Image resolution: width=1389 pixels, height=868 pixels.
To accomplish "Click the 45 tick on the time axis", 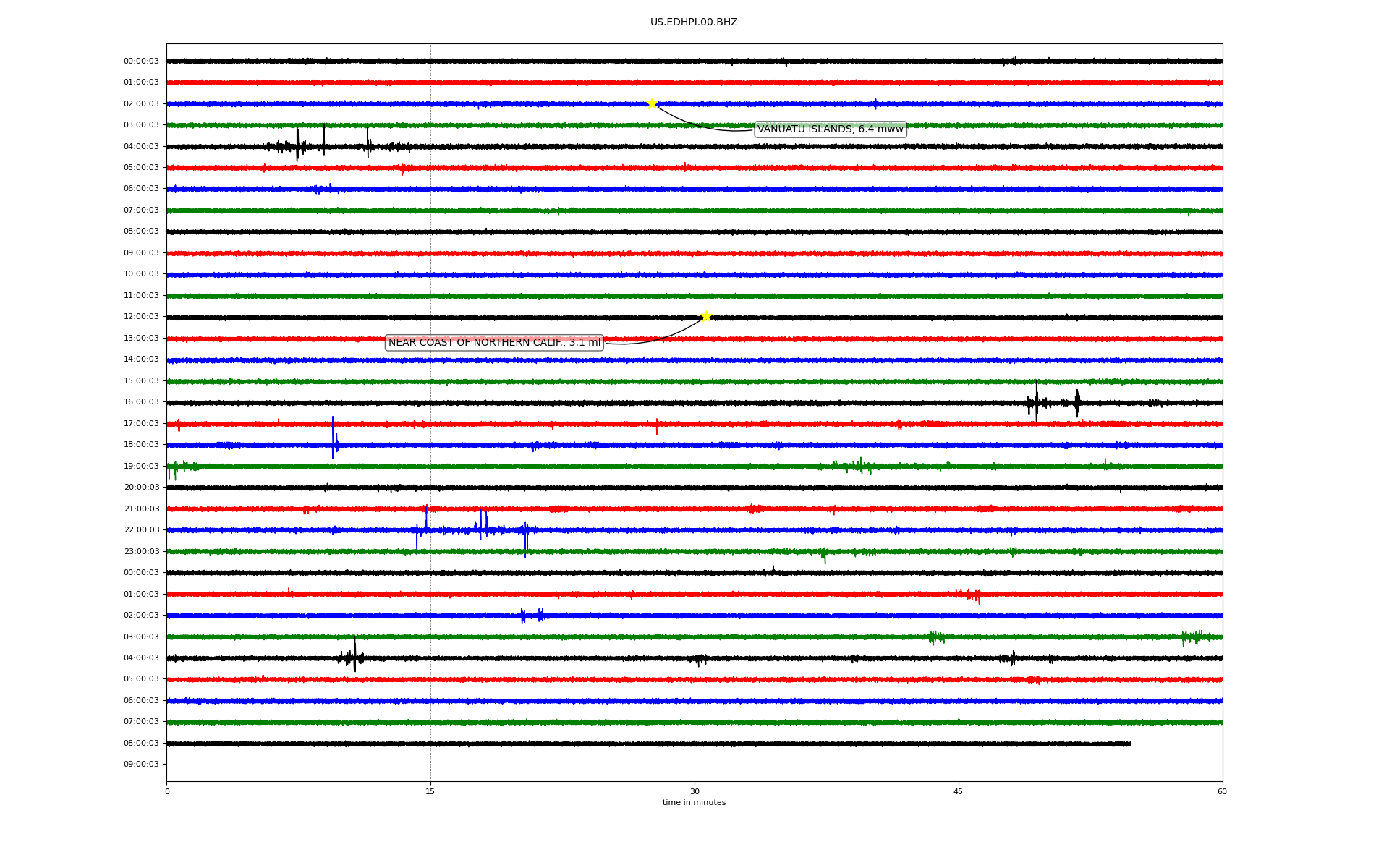I will coord(959,791).
